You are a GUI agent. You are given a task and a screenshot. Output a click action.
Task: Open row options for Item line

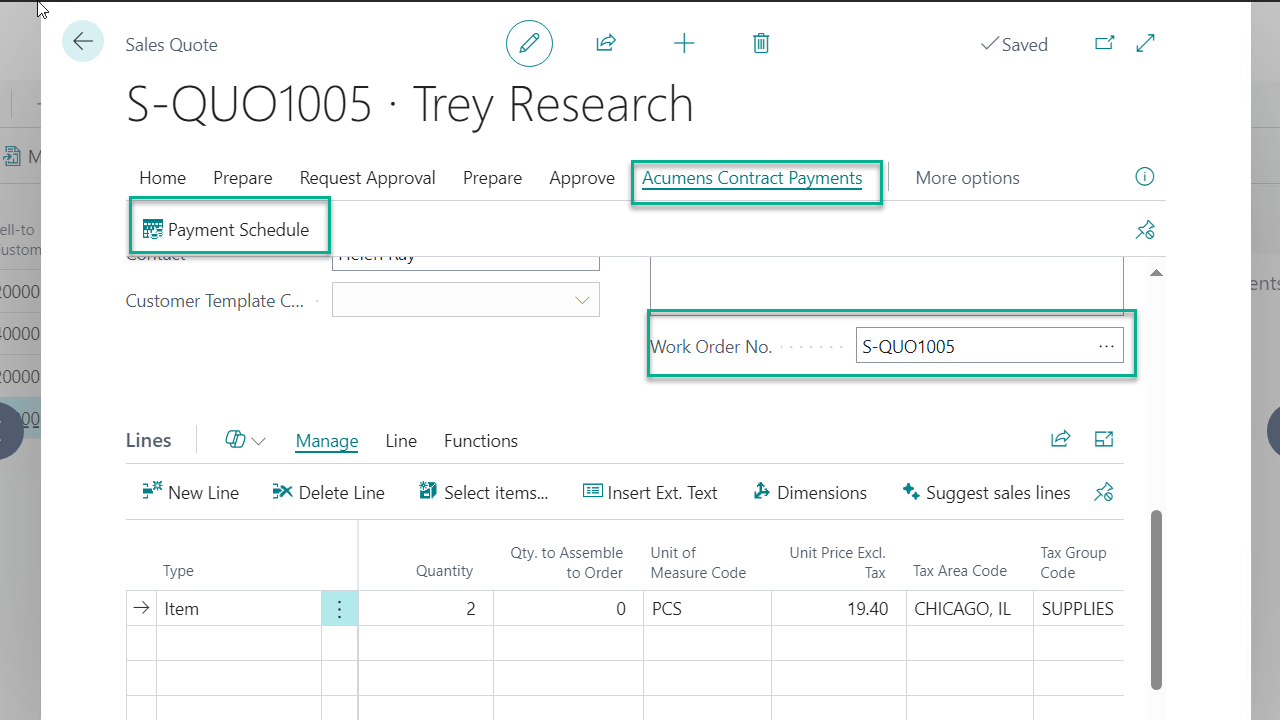(339, 608)
